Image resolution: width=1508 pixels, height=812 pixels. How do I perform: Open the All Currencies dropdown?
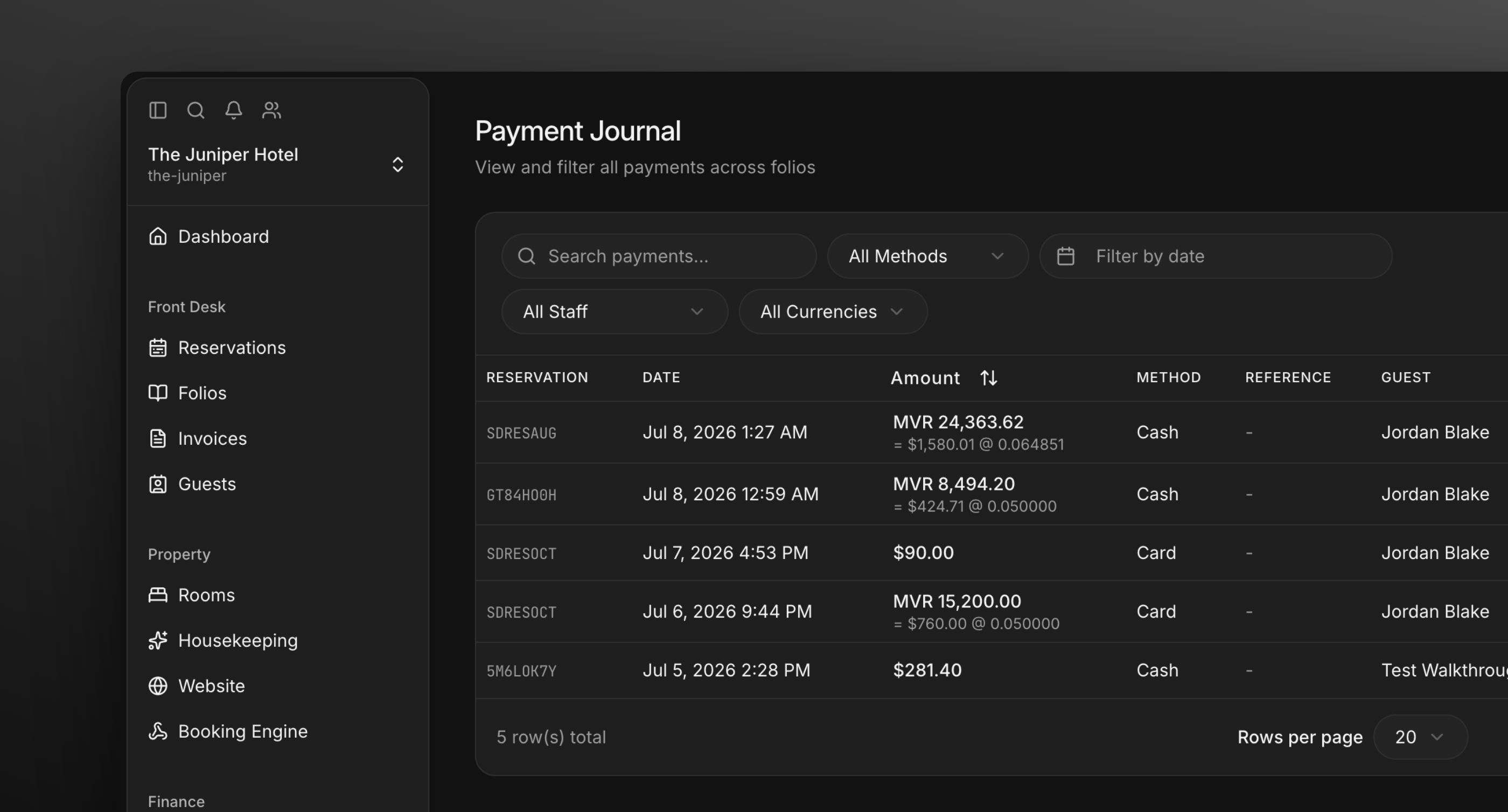click(x=833, y=311)
